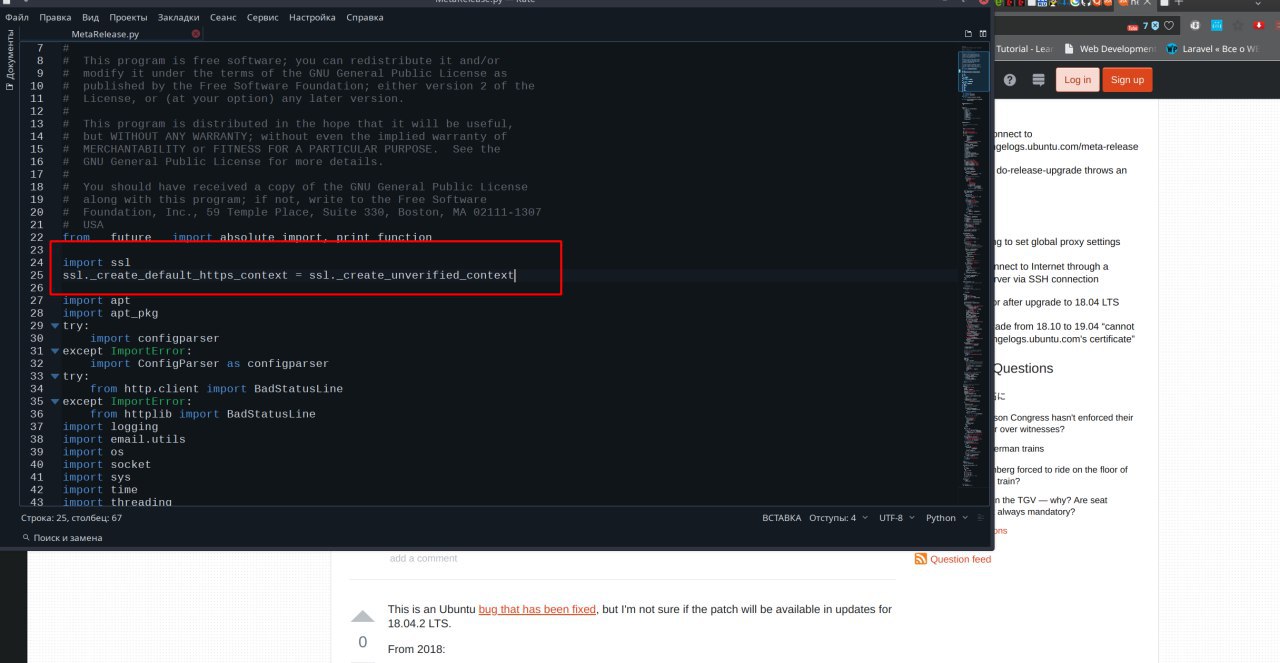Collapse the try block at line 33
The width and height of the screenshot is (1280, 663).
pyautogui.click(x=55, y=377)
